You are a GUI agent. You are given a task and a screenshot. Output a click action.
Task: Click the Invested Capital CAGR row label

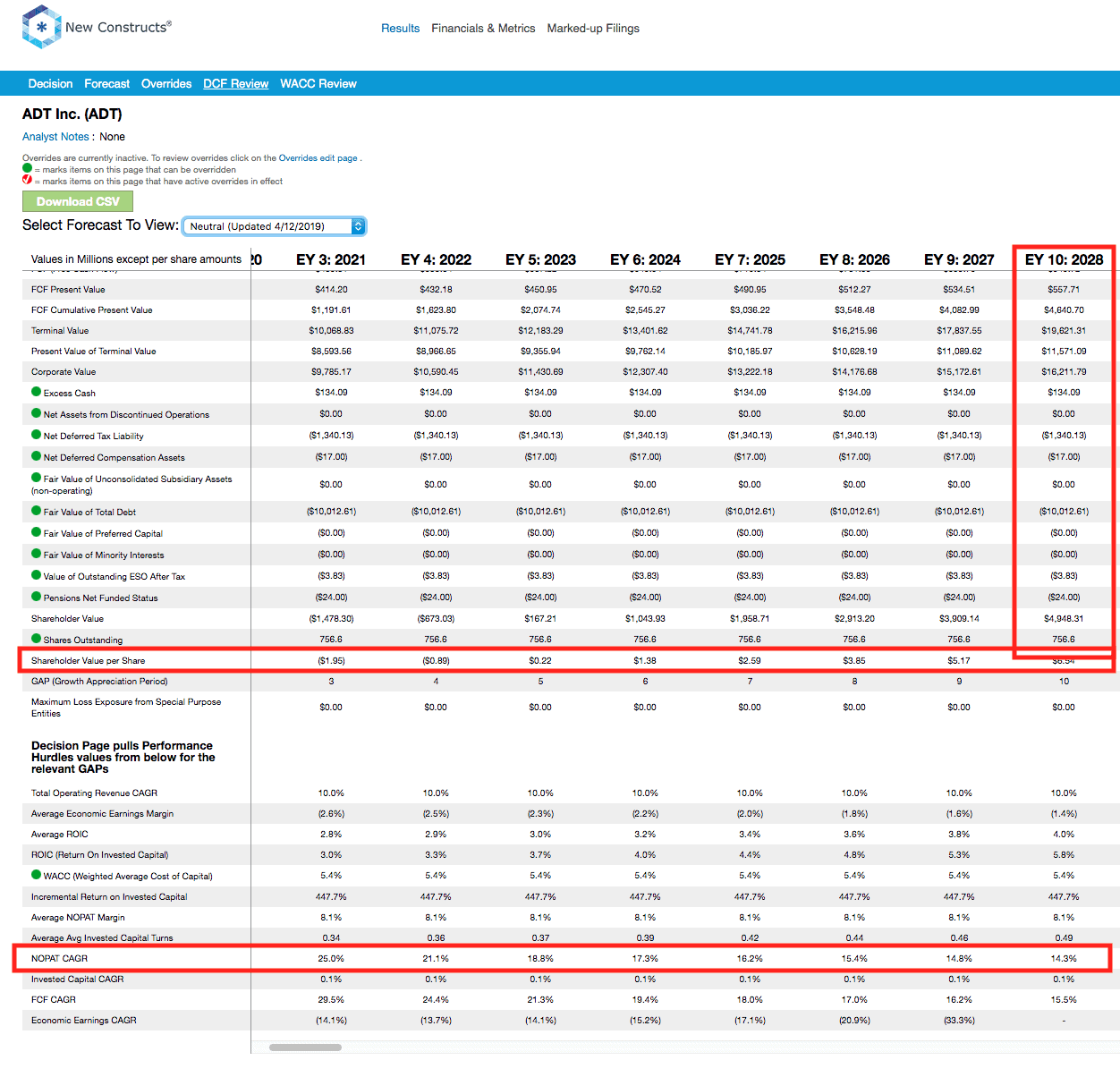pos(78,979)
